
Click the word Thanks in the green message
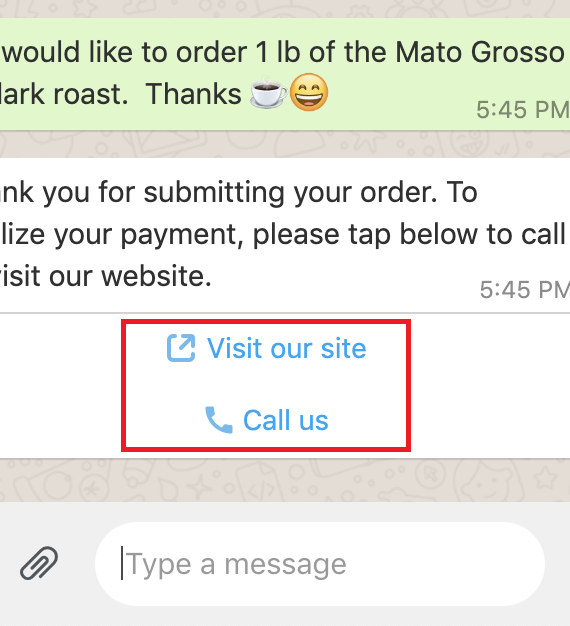pyautogui.click(x=194, y=94)
